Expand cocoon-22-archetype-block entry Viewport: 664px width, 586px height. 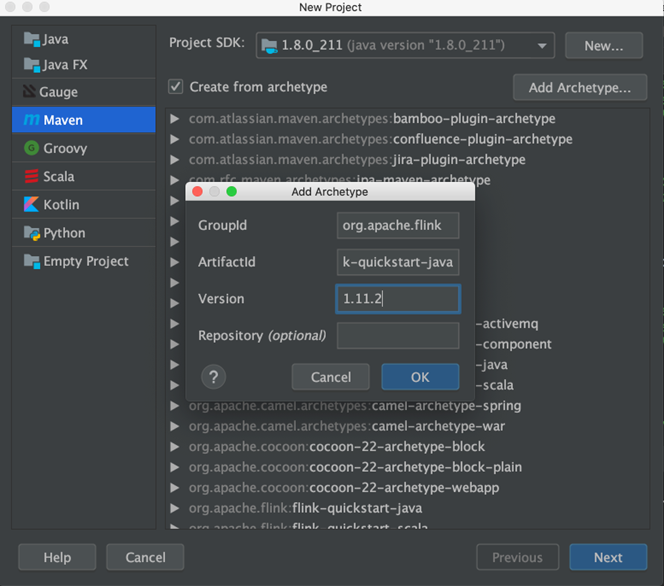click(x=174, y=447)
